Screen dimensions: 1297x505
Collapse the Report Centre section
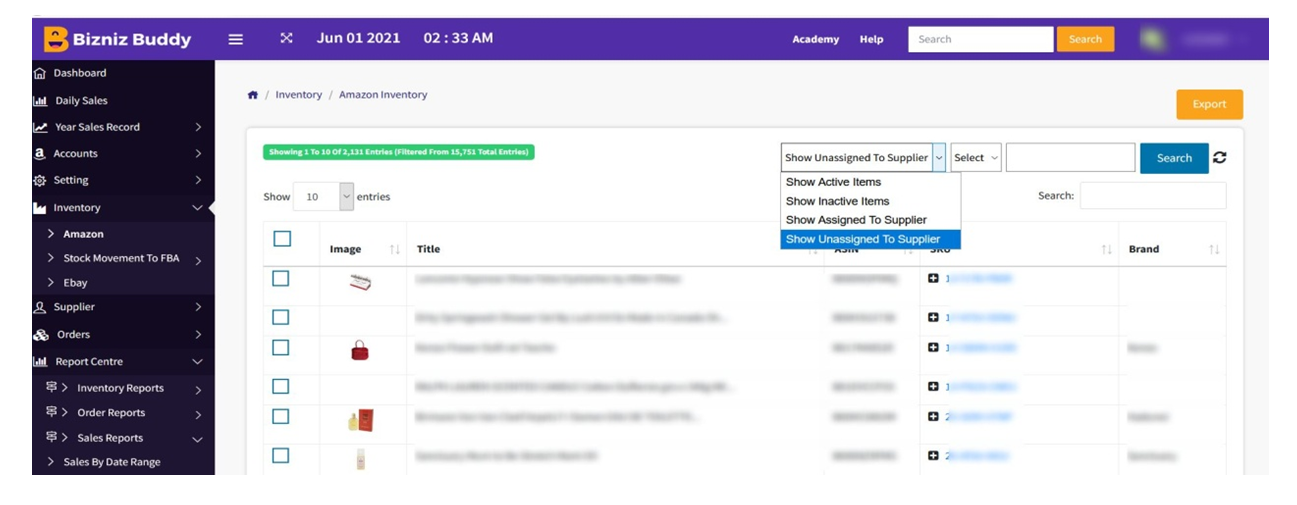tap(197, 362)
